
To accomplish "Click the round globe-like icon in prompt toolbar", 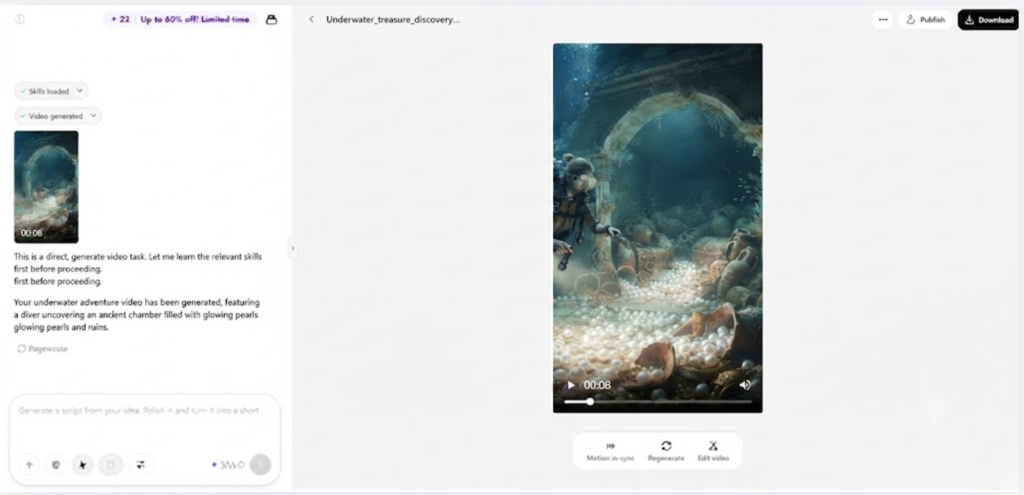I will [x=56, y=465].
